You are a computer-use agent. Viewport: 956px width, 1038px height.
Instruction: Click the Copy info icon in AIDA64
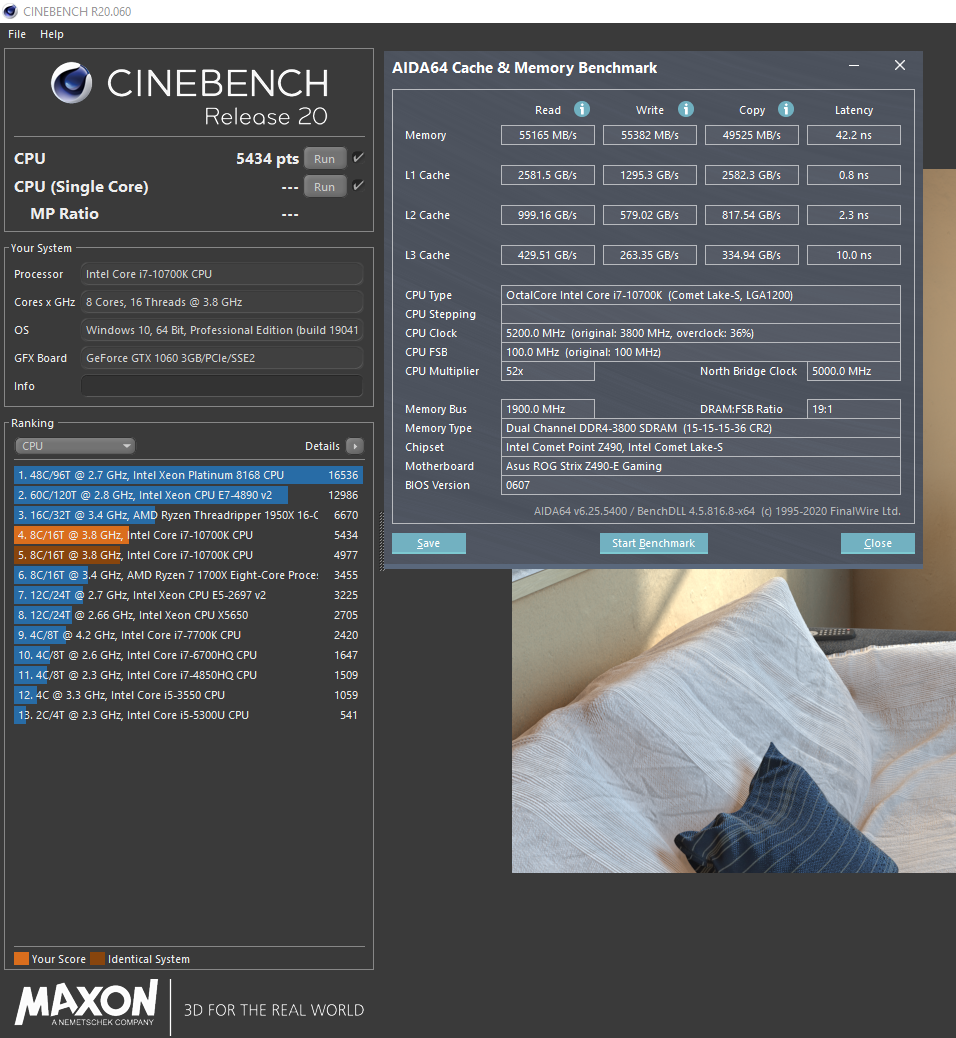coord(786,109)
